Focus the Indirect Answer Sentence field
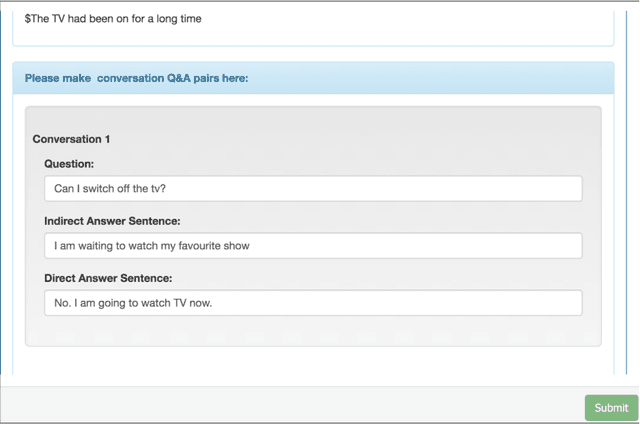This screenshot has width=640, height=424. click(x=312, y=245)
